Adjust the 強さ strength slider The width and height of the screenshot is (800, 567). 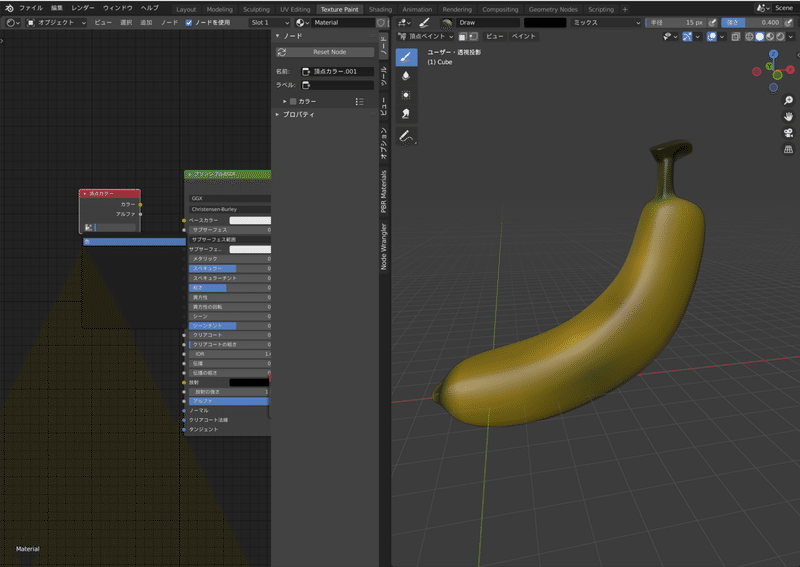point(752,22)
